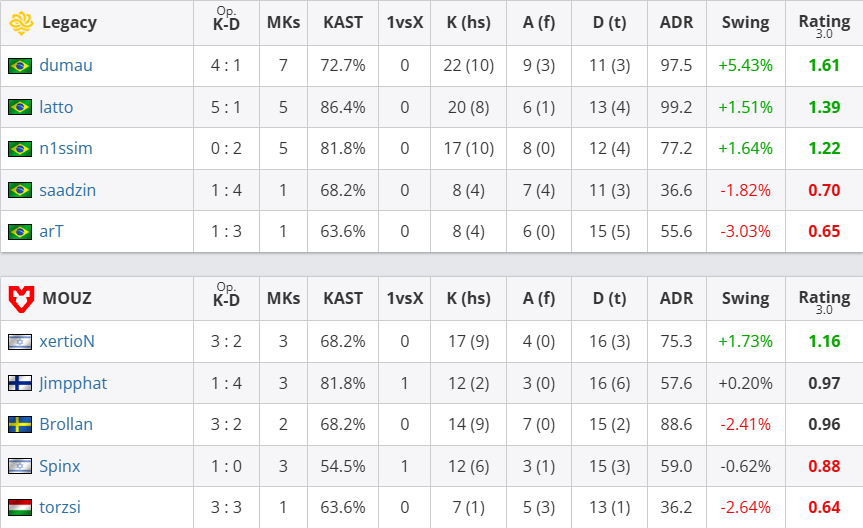
Task: Sort MOUZ table by ADR column
Action: click(677, 298)
